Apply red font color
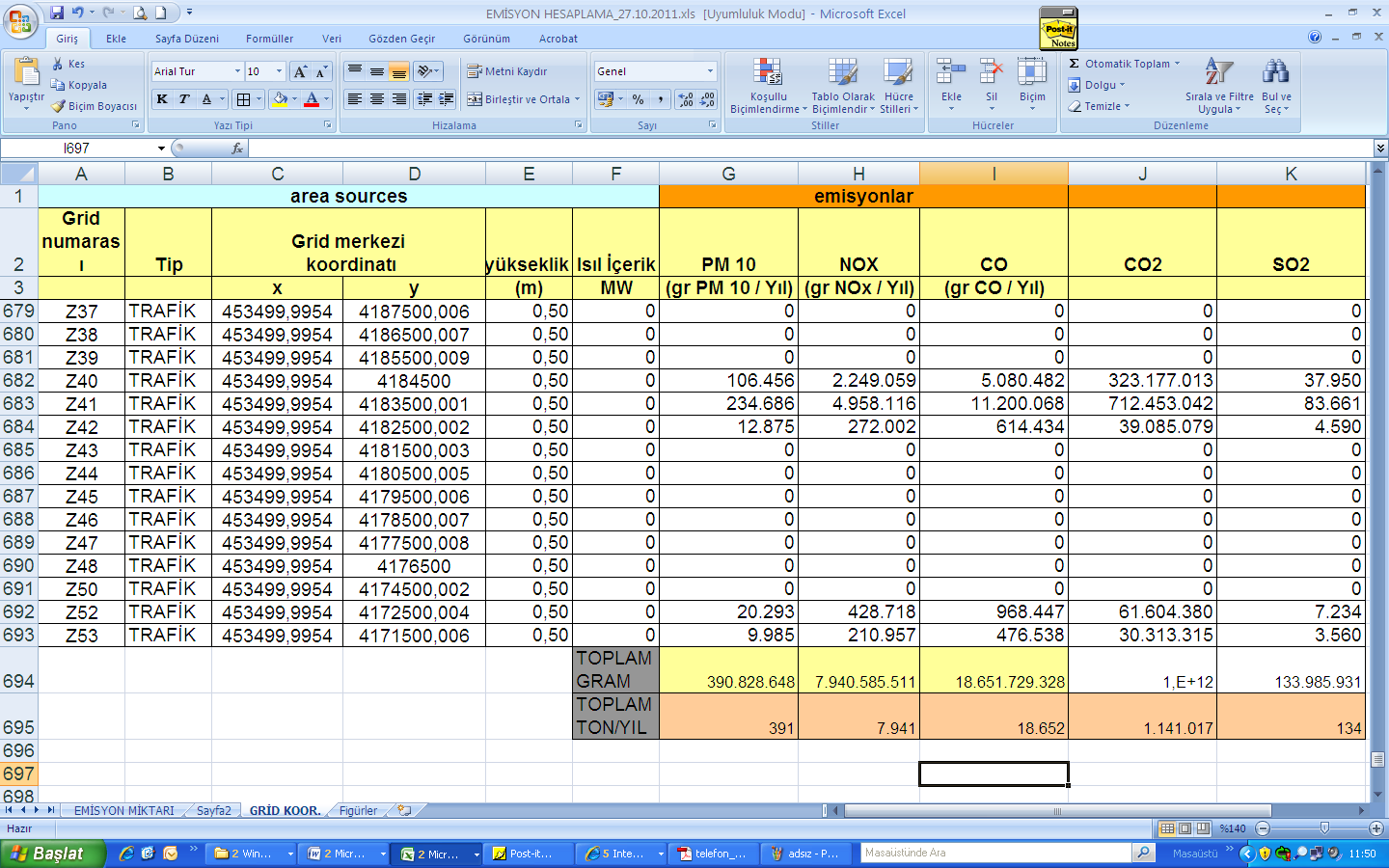The width and height of the screenshot is (1389, 868). click(x=312, y=99)
